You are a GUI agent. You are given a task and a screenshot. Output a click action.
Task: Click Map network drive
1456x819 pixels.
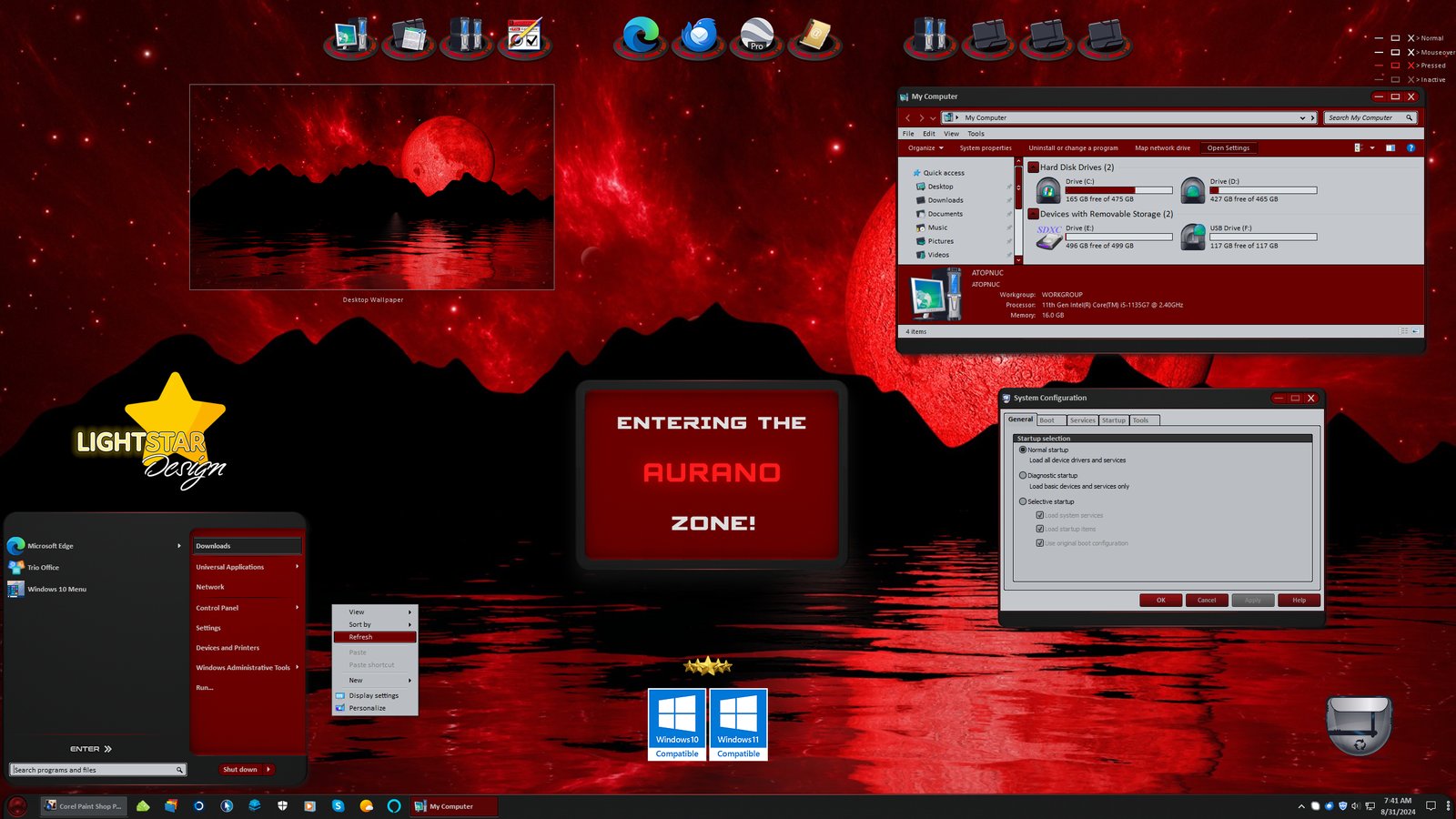pyautogui.click(x=1162, y=147)
